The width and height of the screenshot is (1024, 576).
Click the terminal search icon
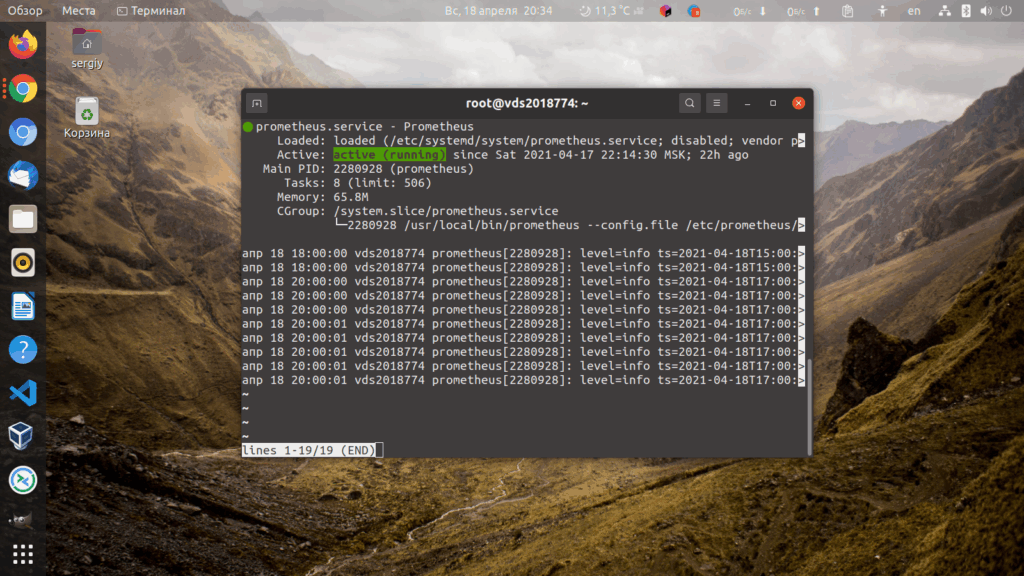click(690, 103)
